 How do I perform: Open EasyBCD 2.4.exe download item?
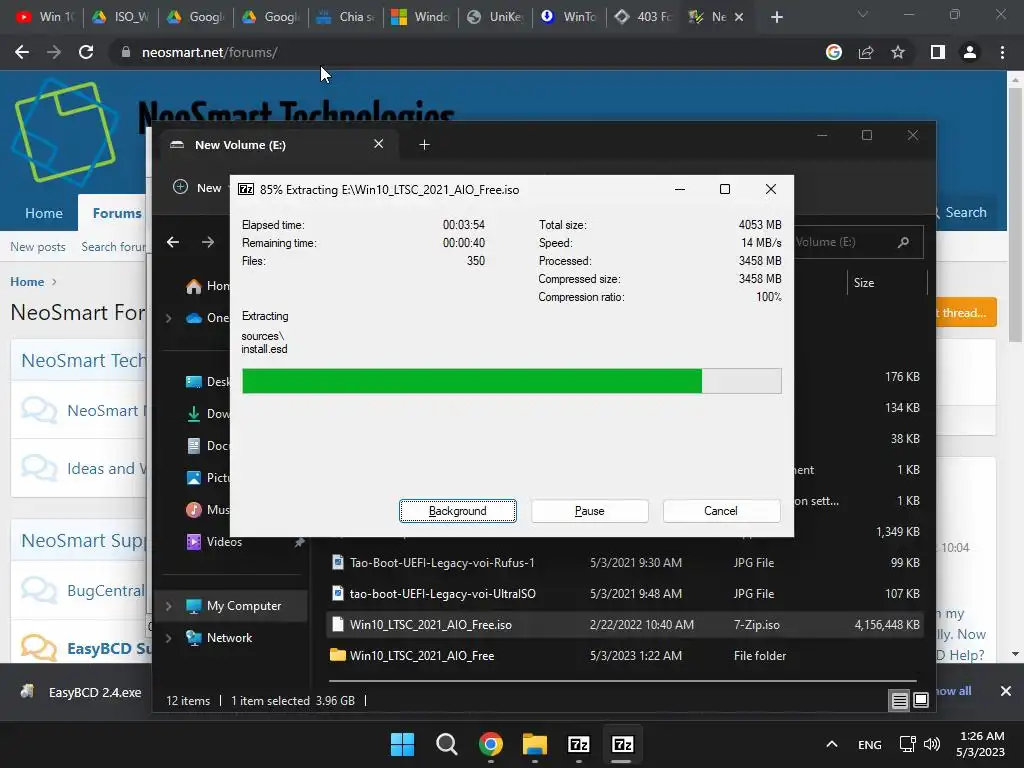click(82, 692)
